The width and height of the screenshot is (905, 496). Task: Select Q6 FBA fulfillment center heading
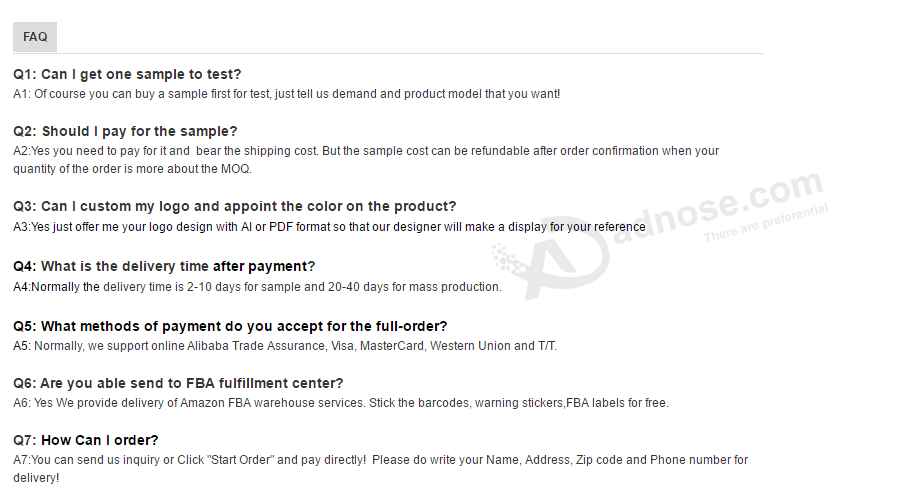(178, 384)
